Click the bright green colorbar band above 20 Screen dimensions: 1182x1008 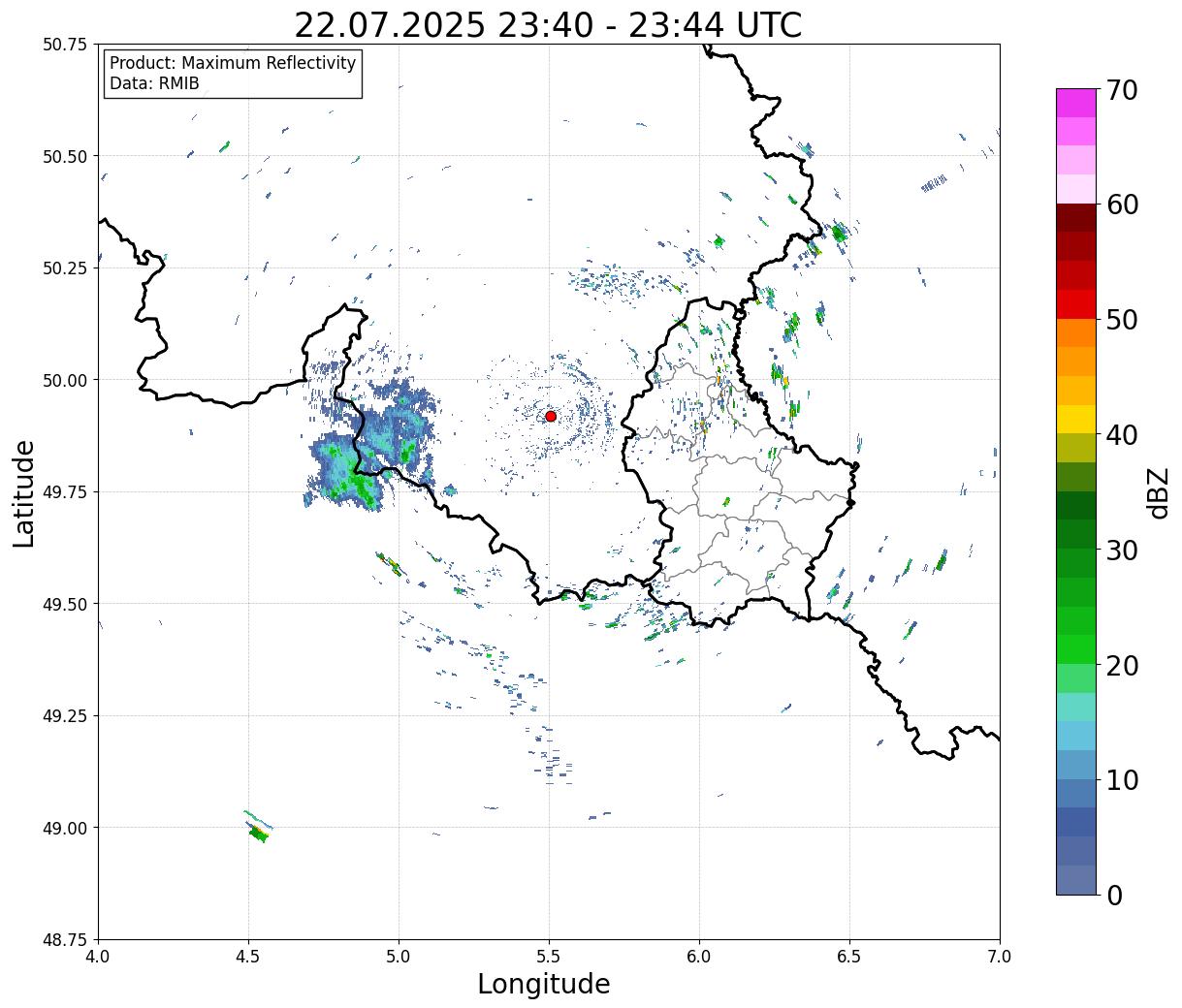point(1076,649)
